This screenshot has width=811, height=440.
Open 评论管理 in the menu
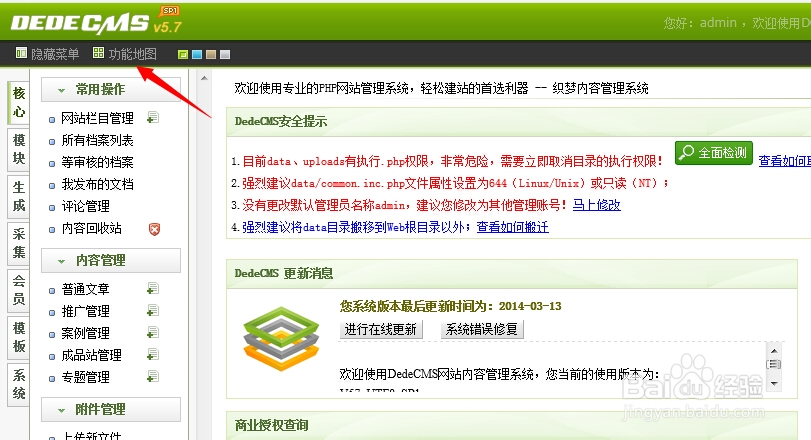(85, 206)
